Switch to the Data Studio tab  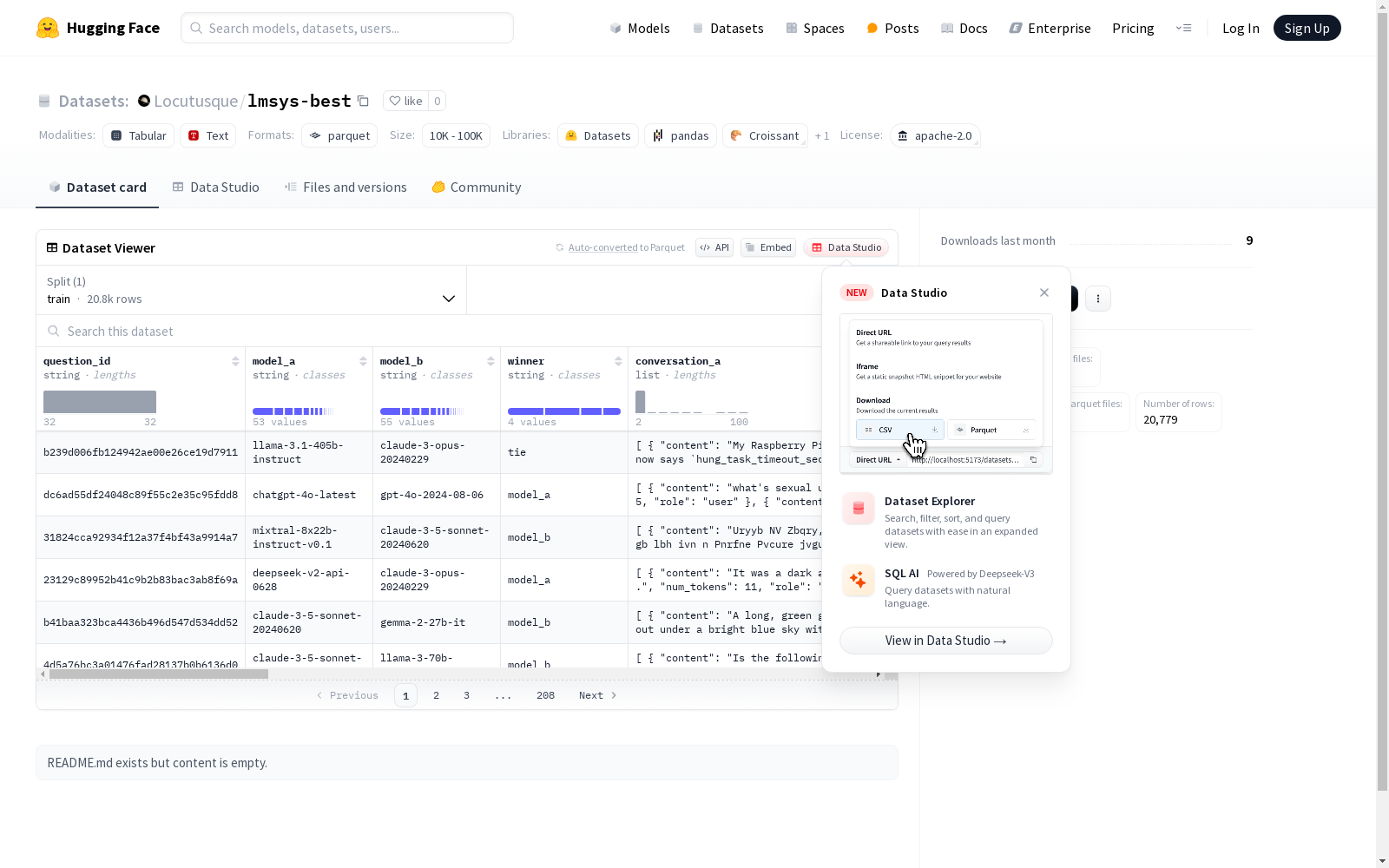coord(215,187)
